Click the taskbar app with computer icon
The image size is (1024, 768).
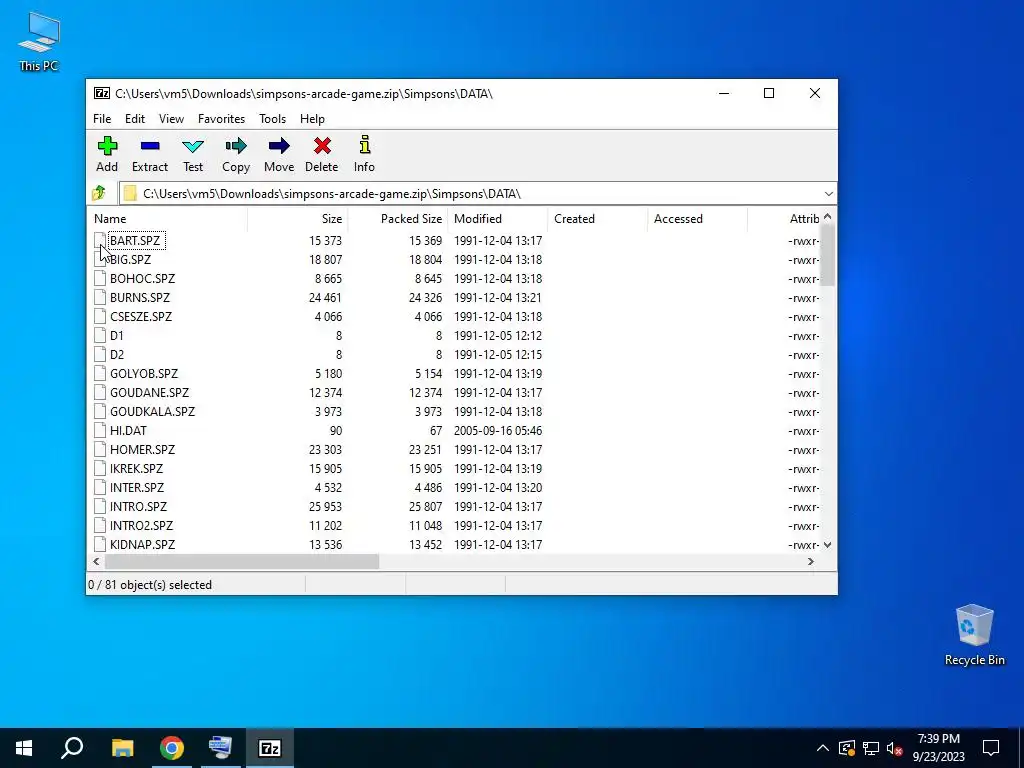220,748
